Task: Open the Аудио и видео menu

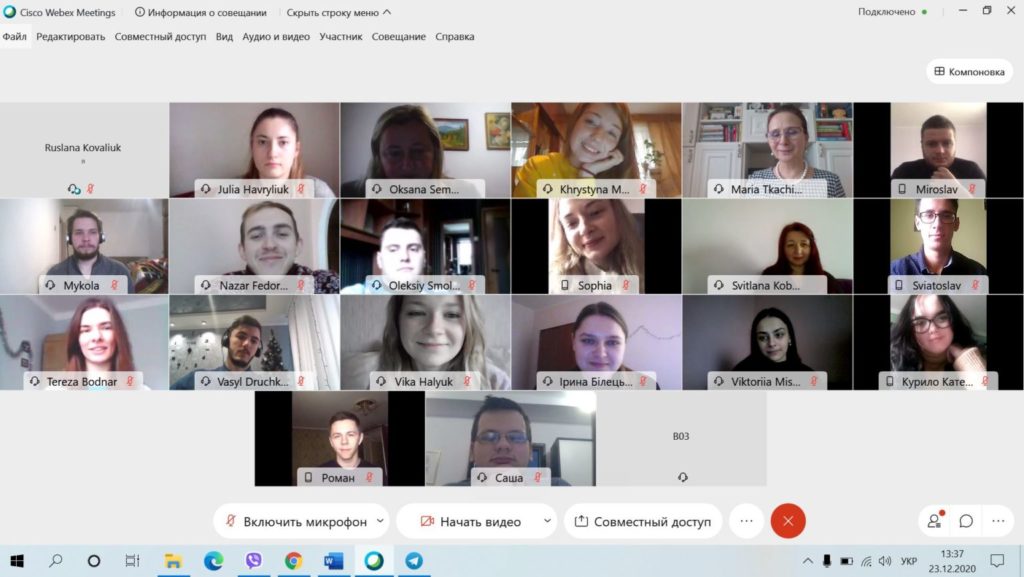Action: click(276, 37)
